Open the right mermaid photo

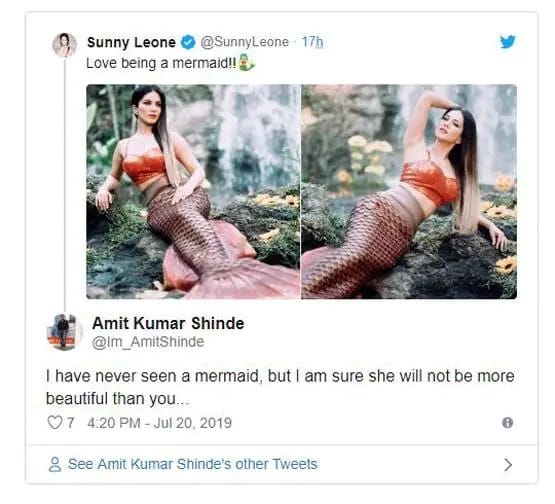[x=409, y=191]
